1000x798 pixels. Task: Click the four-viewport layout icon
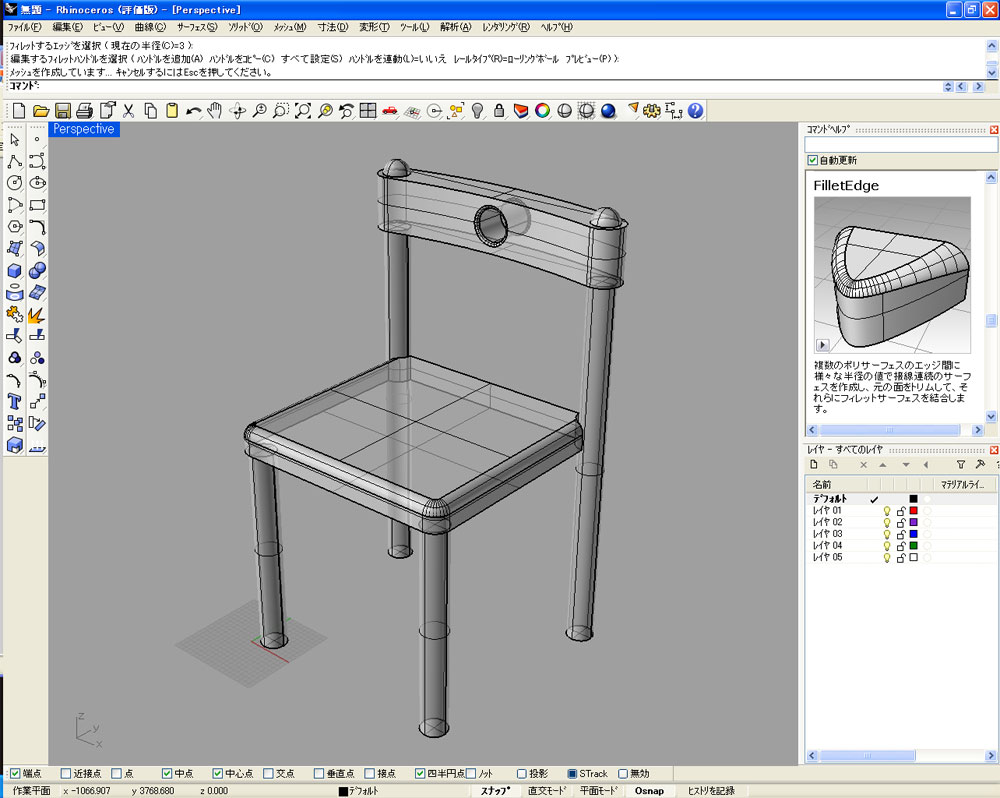tap(368, 111)
